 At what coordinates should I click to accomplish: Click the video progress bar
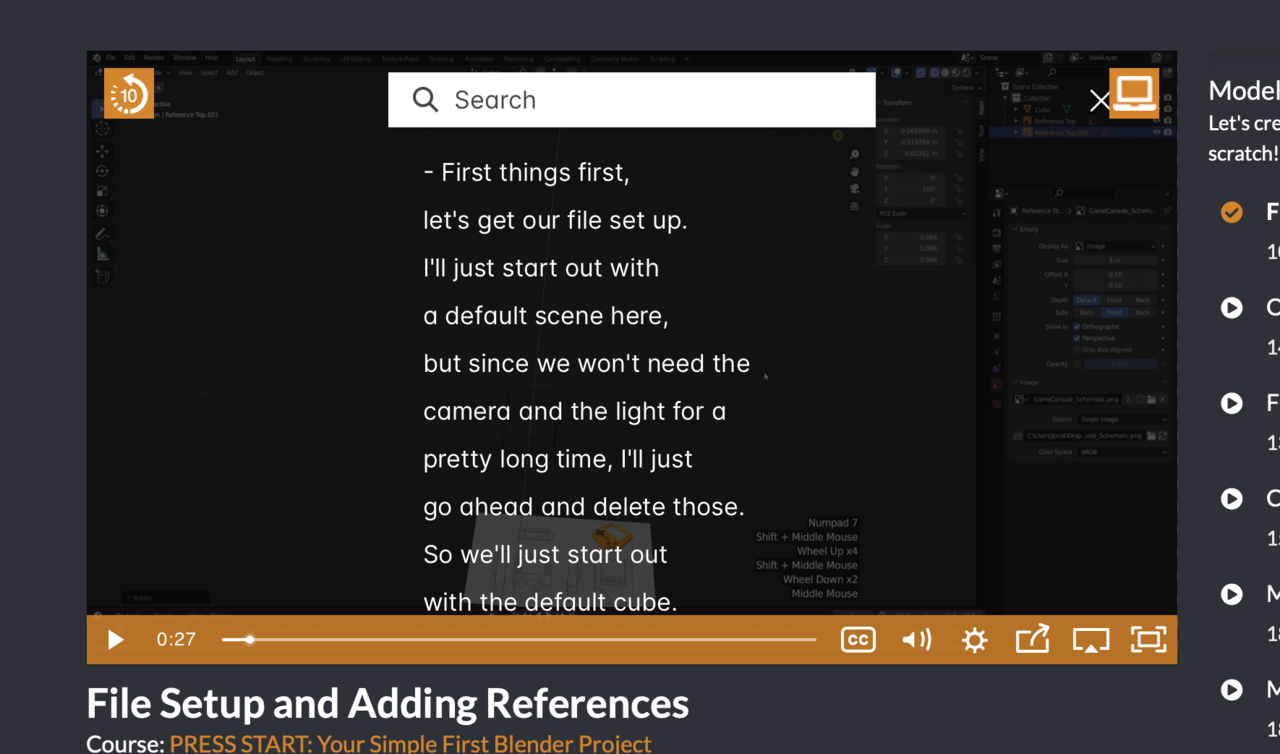[518, 640]
